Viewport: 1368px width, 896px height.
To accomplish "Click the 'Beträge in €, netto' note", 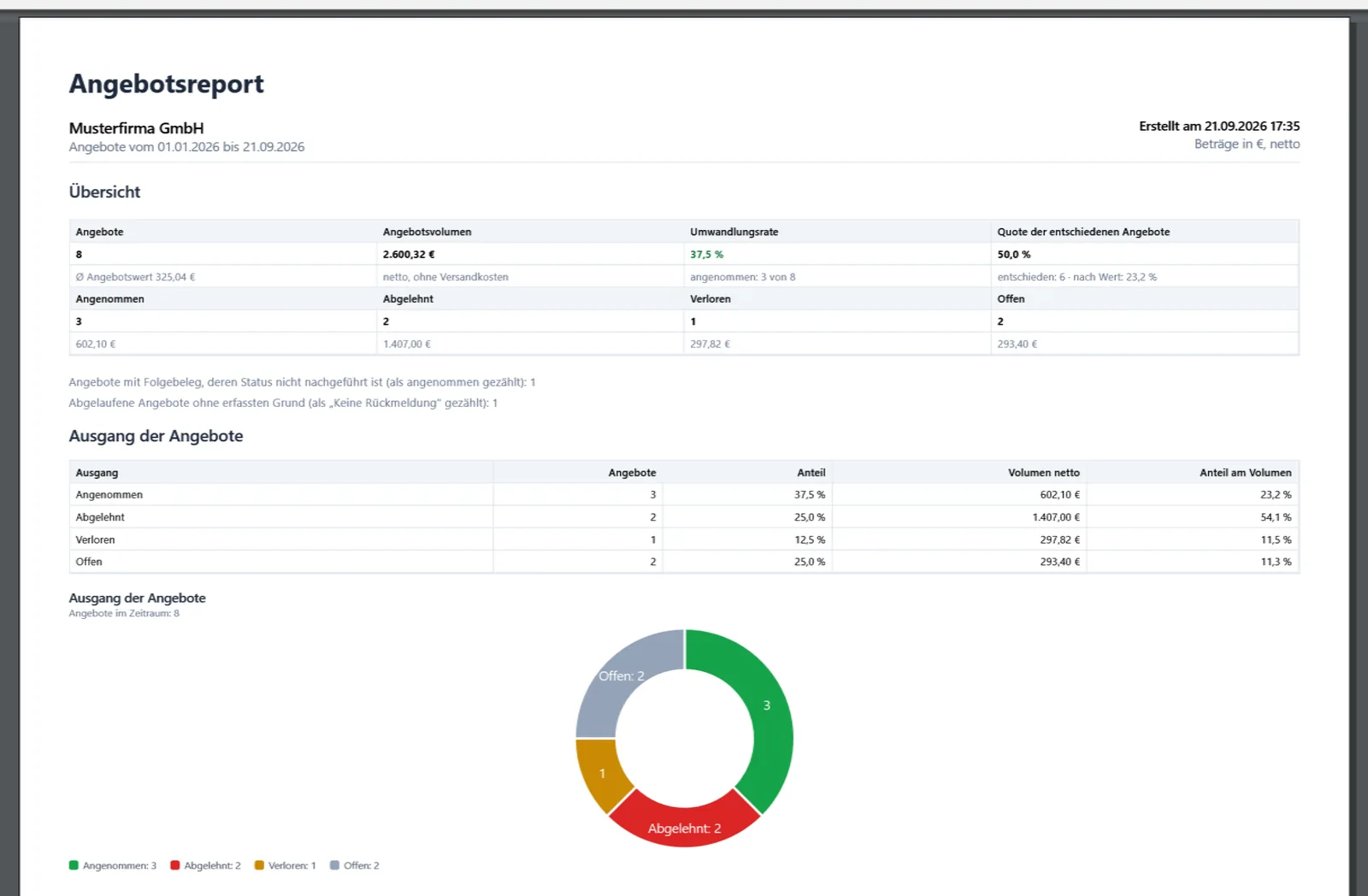I will [1247, 144].
